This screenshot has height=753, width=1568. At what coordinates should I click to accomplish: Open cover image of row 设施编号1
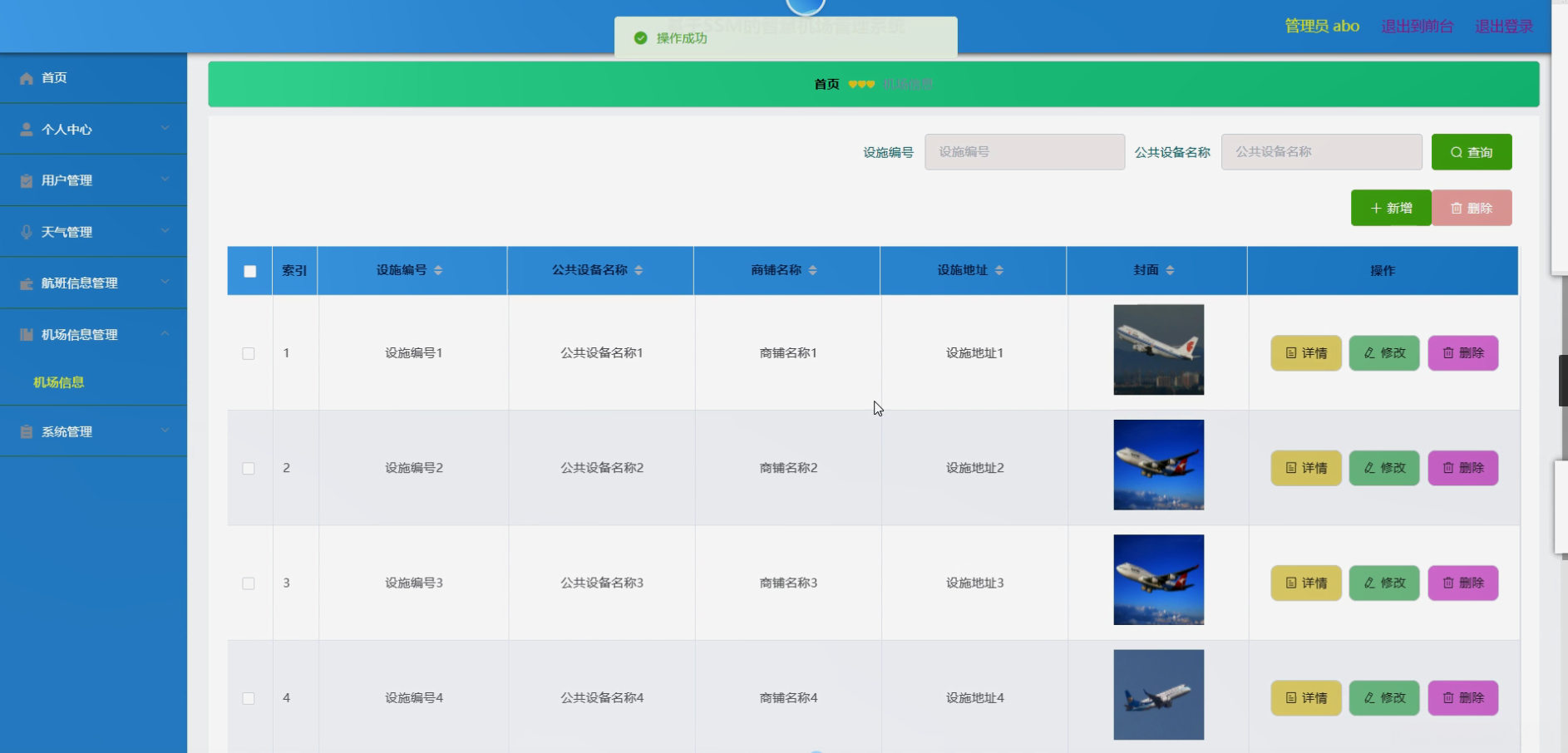1159,350
